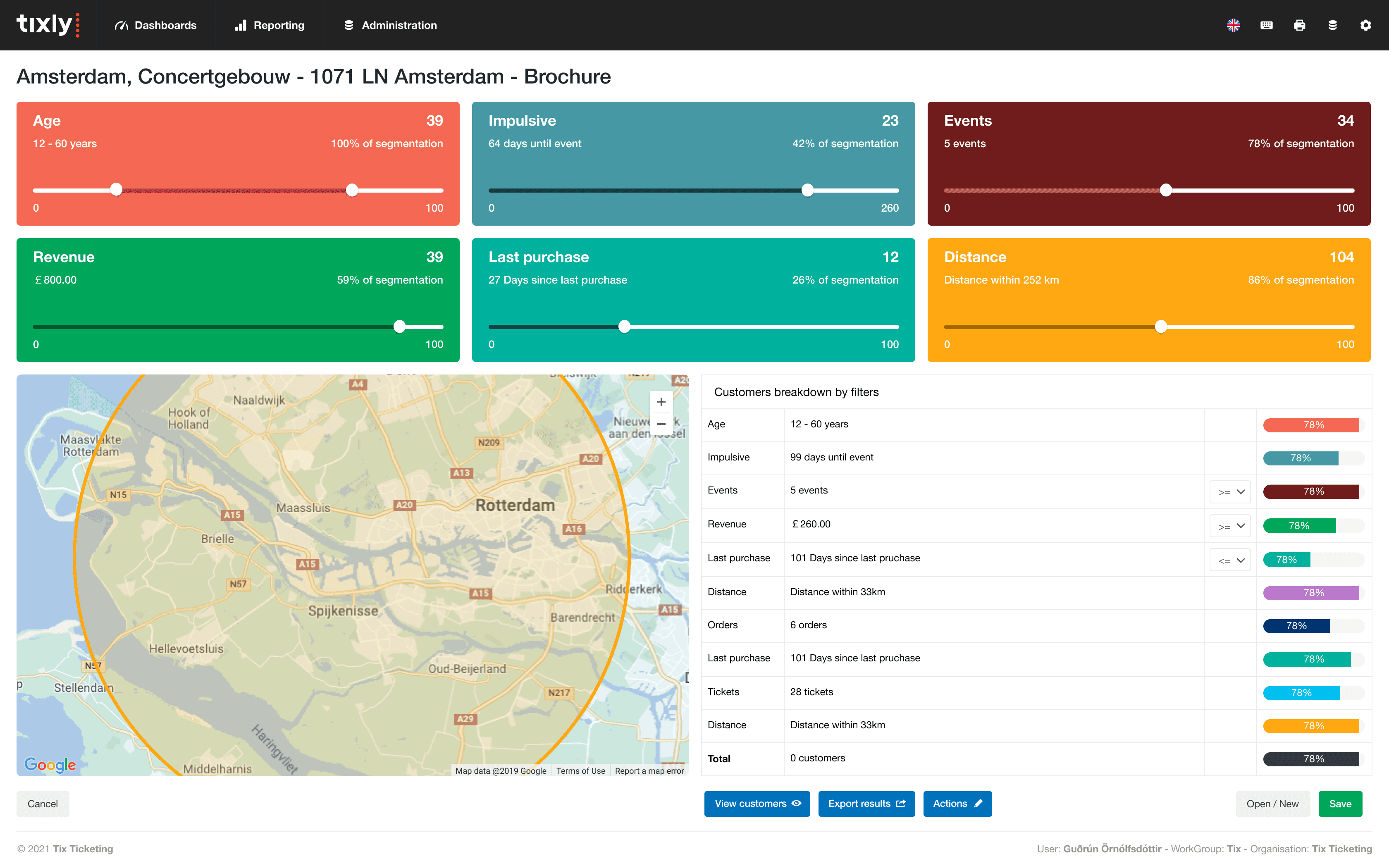Open settings gear icon
Image resolution: width=1389 pixels, height=868 pixels.
(1365, 25)
